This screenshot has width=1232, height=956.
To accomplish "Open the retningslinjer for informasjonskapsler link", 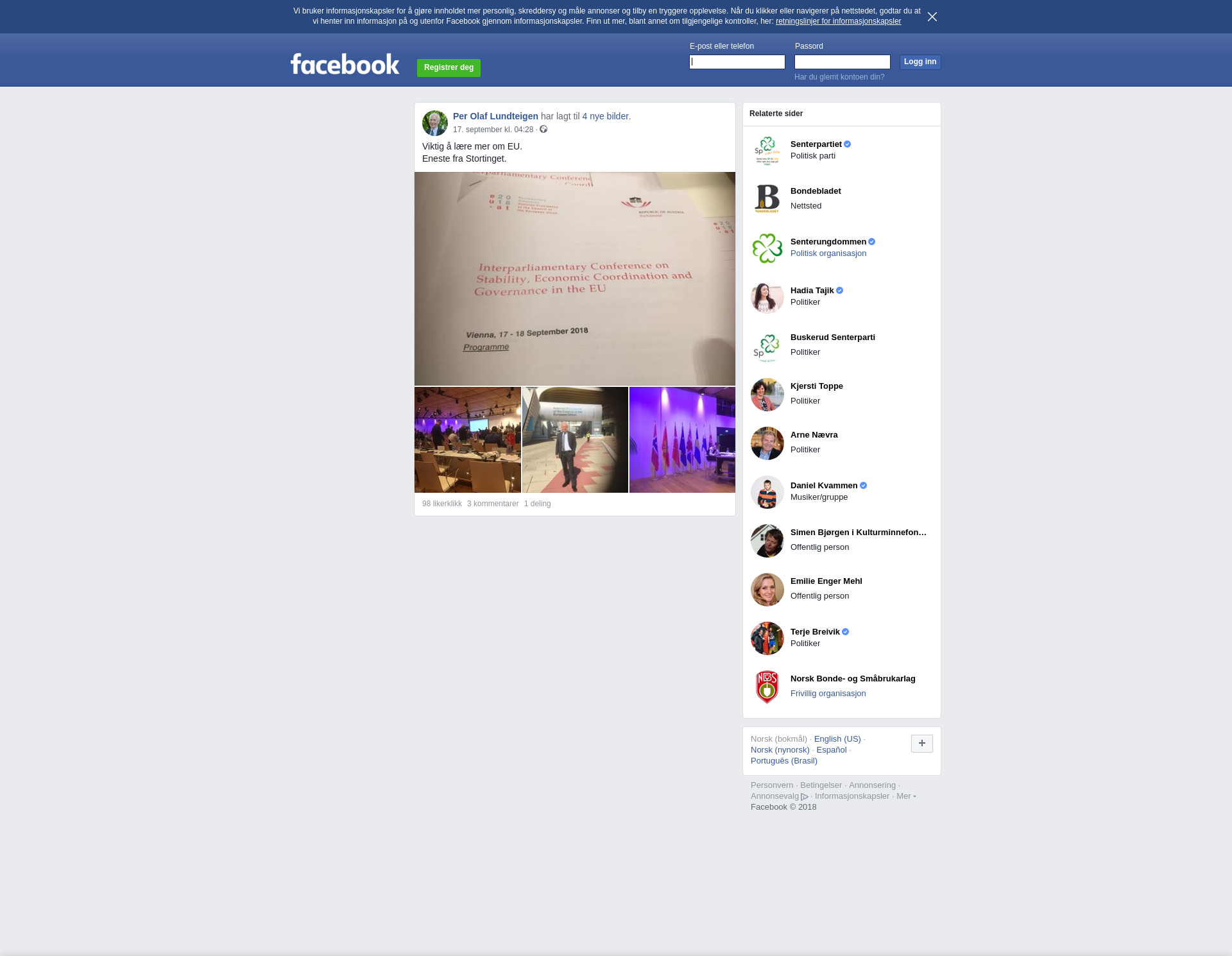I will pos(838,21).
